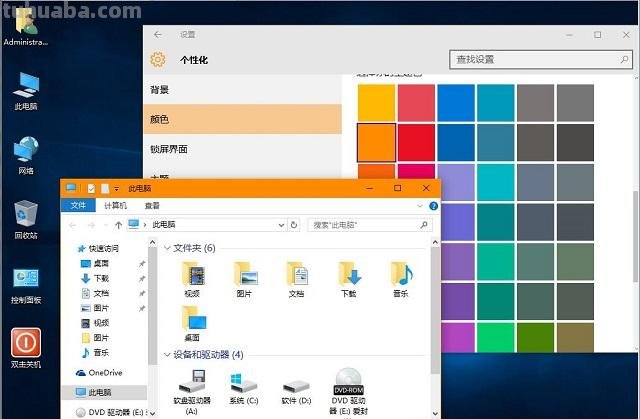The image size is (640, 419).
Task: Select 快速访问 in navigation pane
Action: 99,248
